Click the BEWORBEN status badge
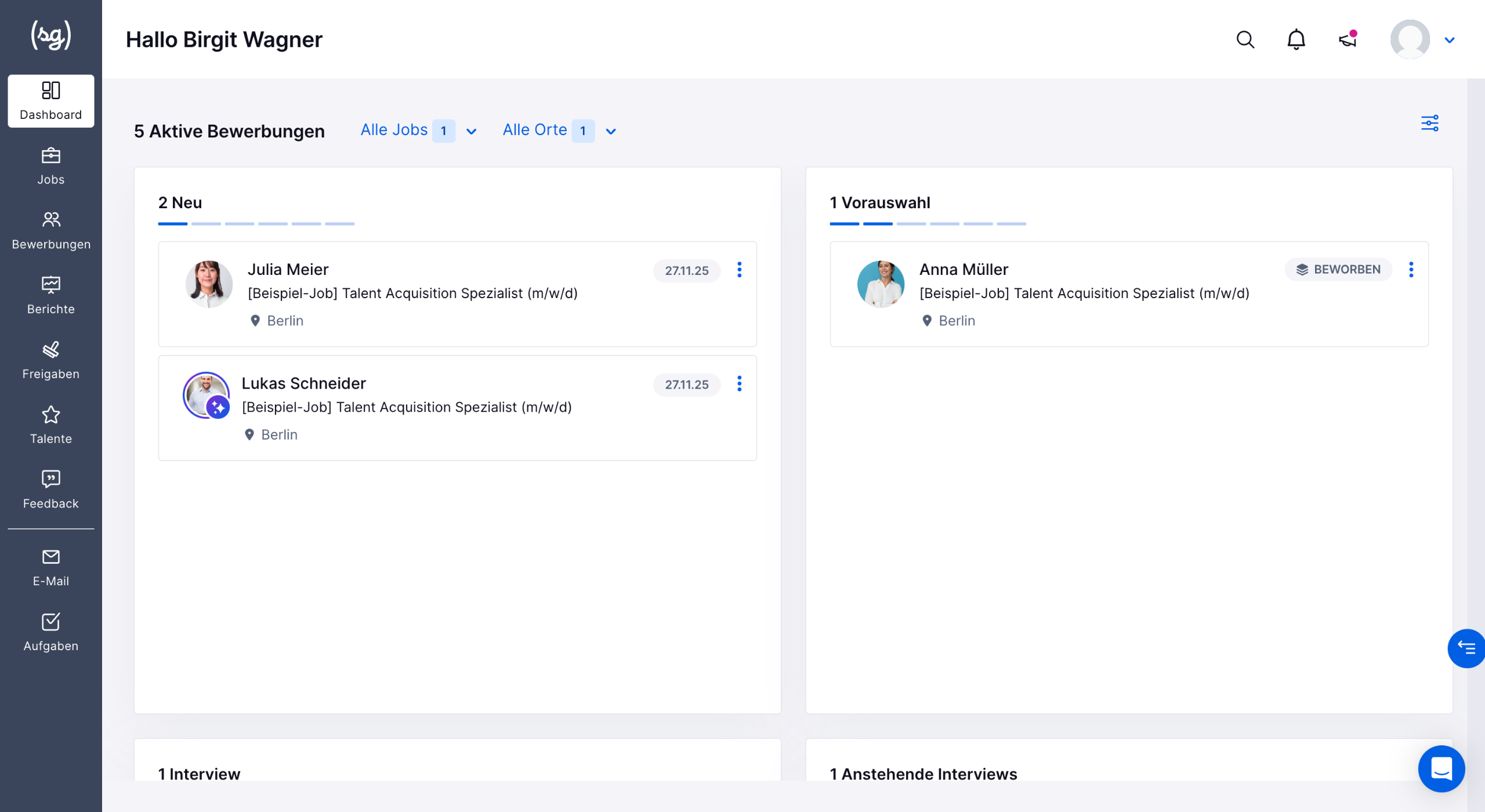Viewport: 1485px width, 812px height. point(1338,270)
